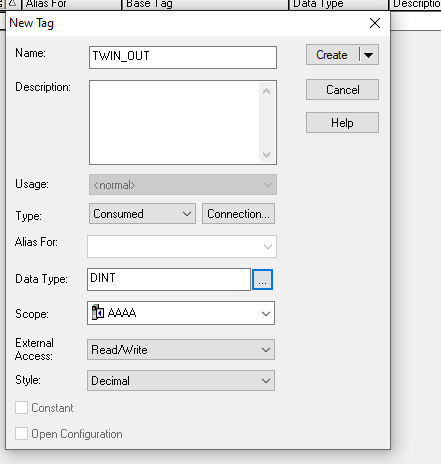Click the controller icon in Scope field
This screenshot has height=464, width=441.
pyautogui.click(x=98, y=312)
